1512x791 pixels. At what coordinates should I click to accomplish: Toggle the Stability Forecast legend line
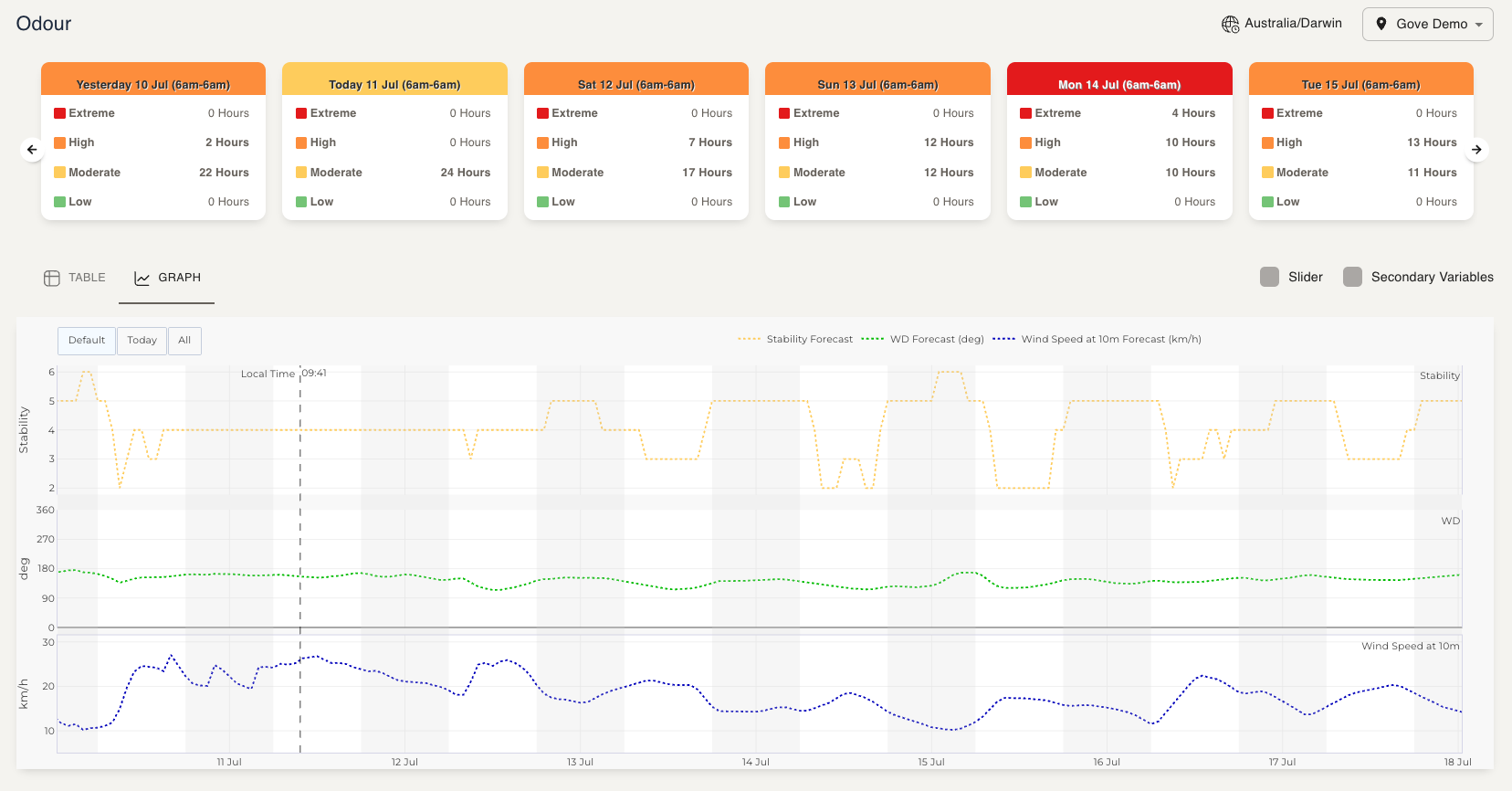749,339
